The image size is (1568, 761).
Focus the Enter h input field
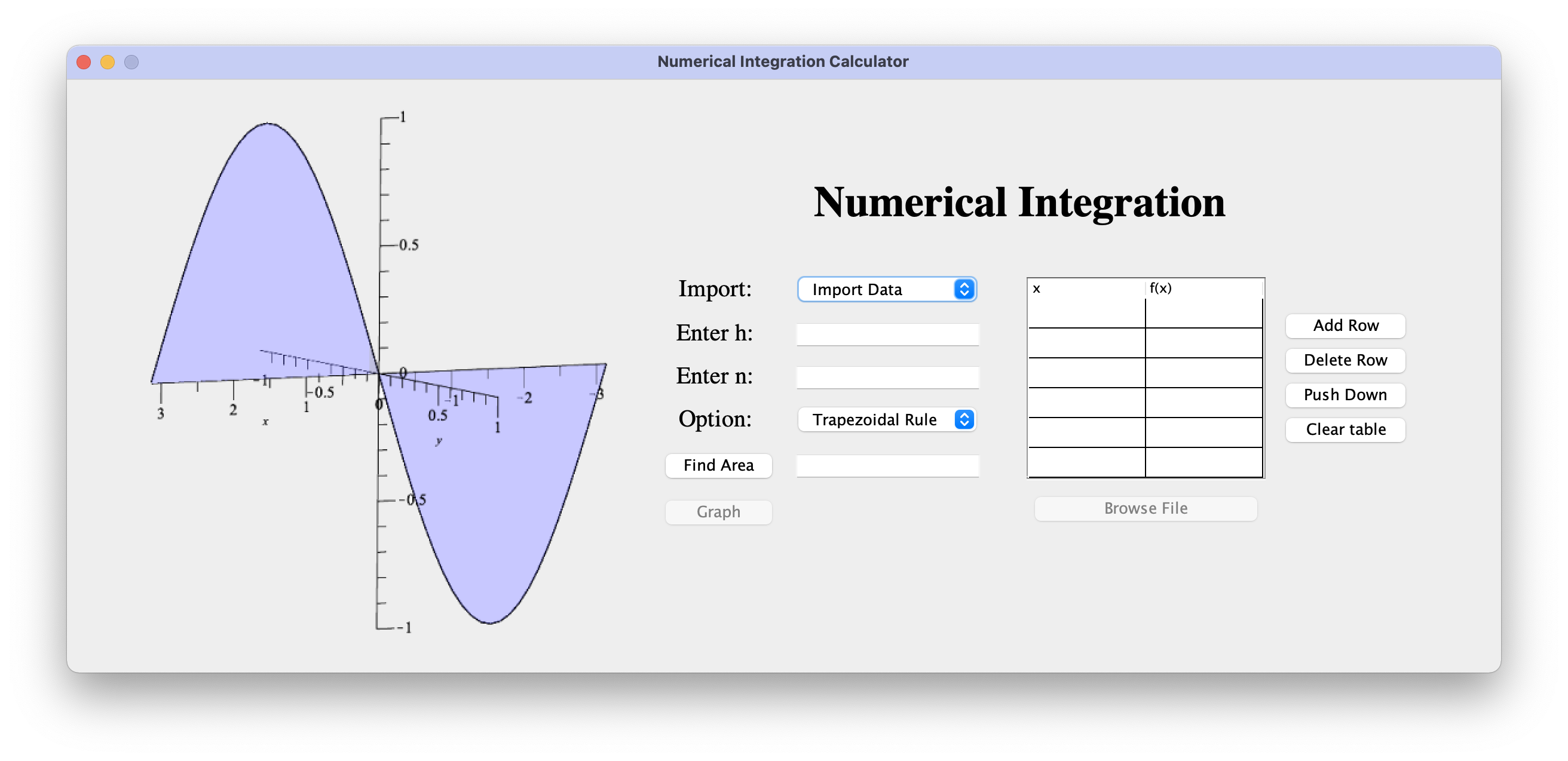887,334
